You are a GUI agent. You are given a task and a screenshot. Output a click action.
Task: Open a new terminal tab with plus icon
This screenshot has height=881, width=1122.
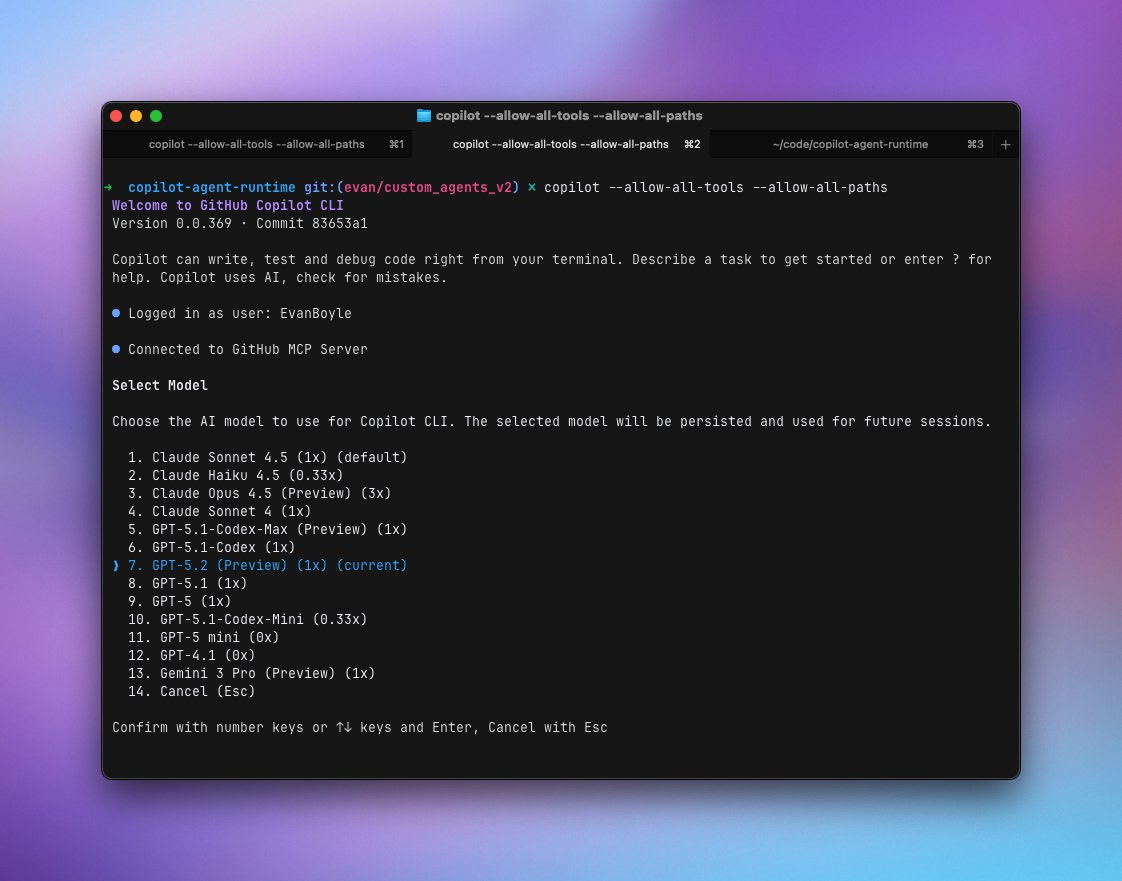[x=1005, y=145]
